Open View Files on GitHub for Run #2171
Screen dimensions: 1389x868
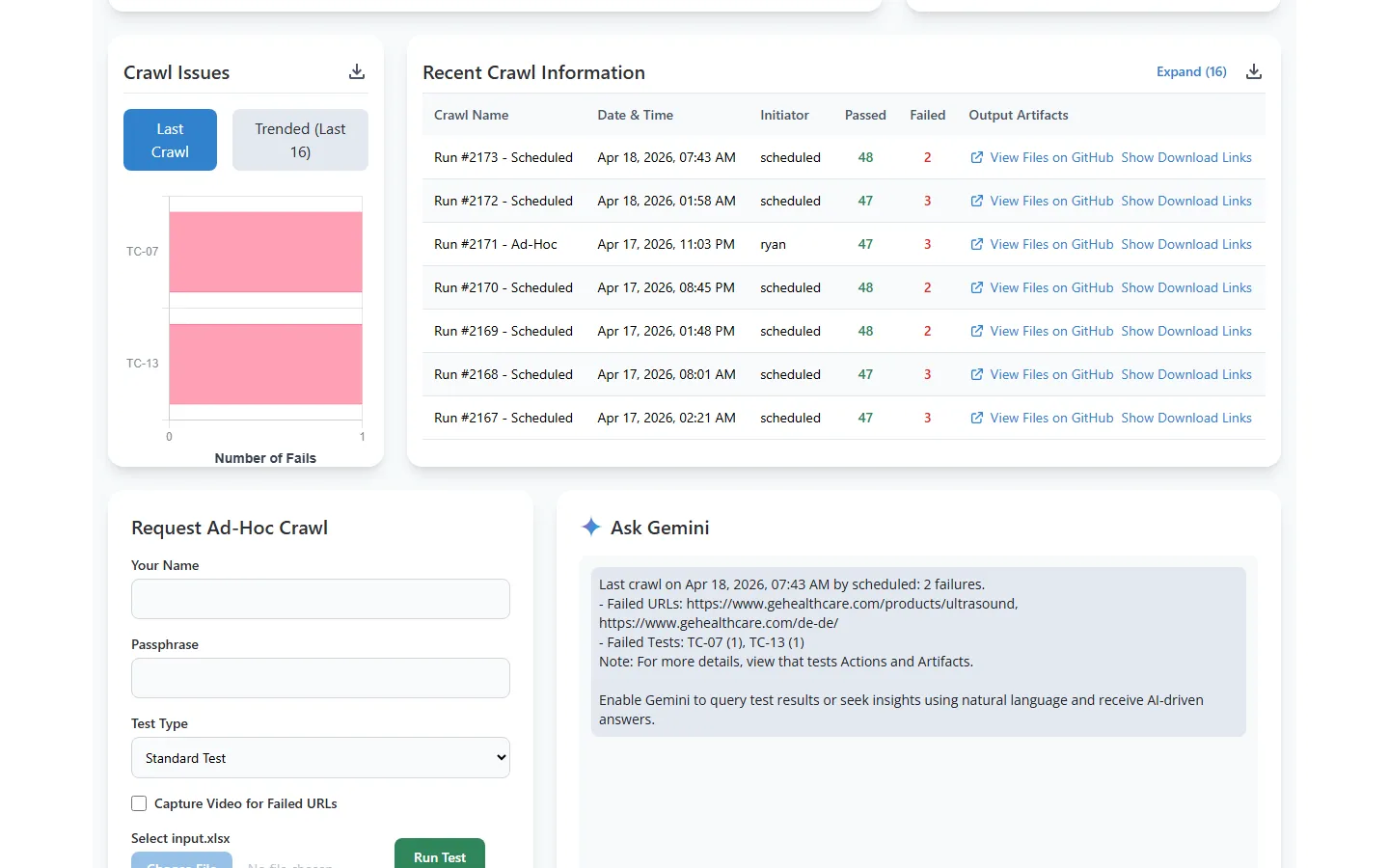click(x=1050, y=244)
